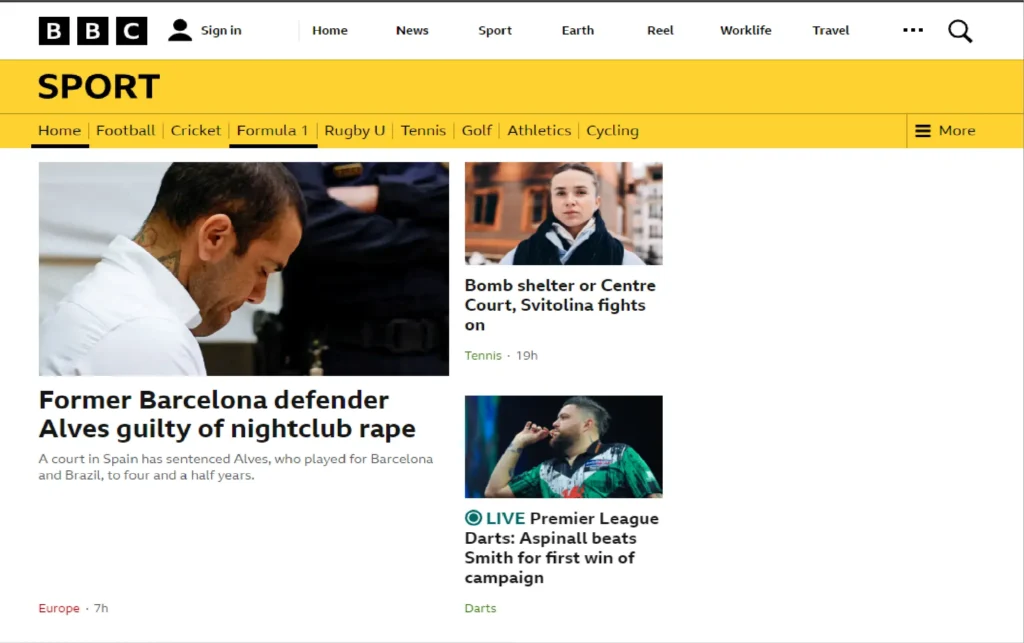
Task: Open the search magnifier icon
Action: click(960, 31)
